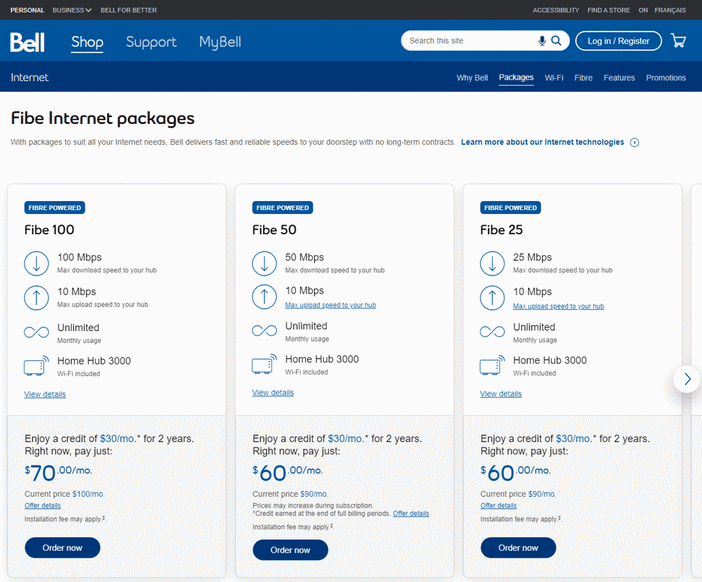
Task: Click the magnifying glass search icon
Action: [556, 41]
